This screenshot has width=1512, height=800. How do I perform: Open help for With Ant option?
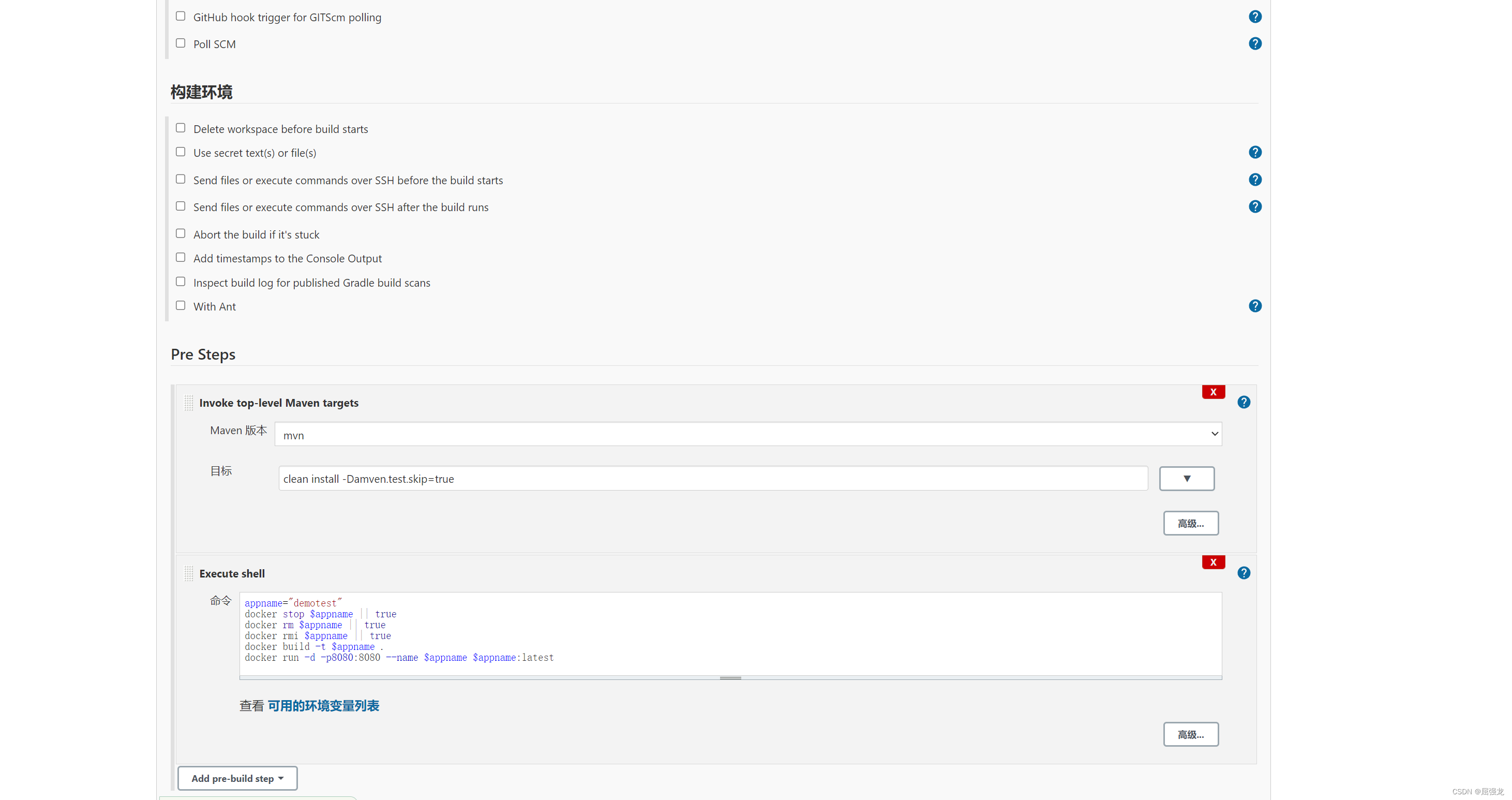[1255, 305]
